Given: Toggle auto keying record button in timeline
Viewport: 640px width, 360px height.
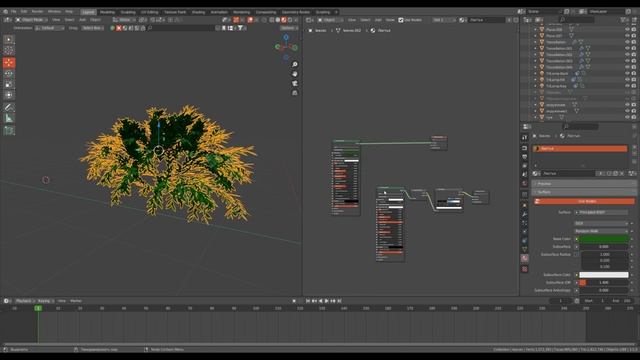Looking at the screenshot, I should [x=294, y=301].
